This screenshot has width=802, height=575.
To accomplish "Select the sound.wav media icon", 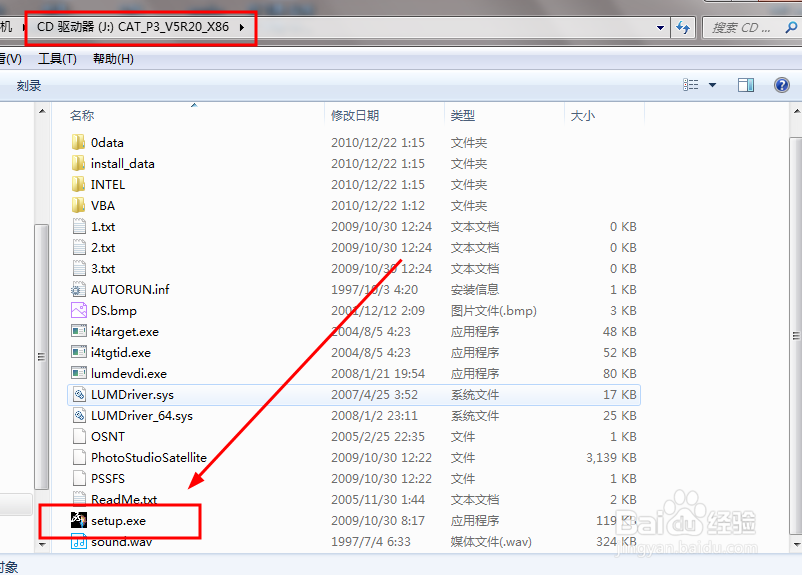I will click(x=79, y=541).
